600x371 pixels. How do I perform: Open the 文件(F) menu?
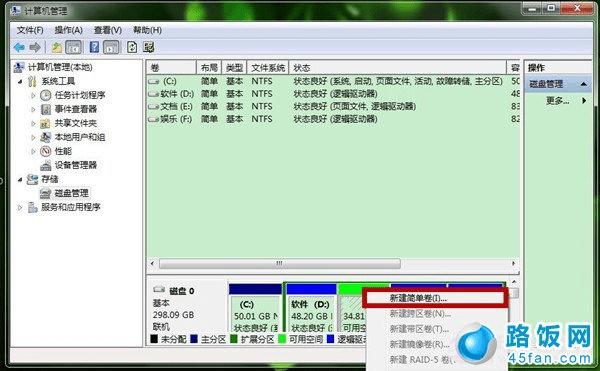[30, 30]
